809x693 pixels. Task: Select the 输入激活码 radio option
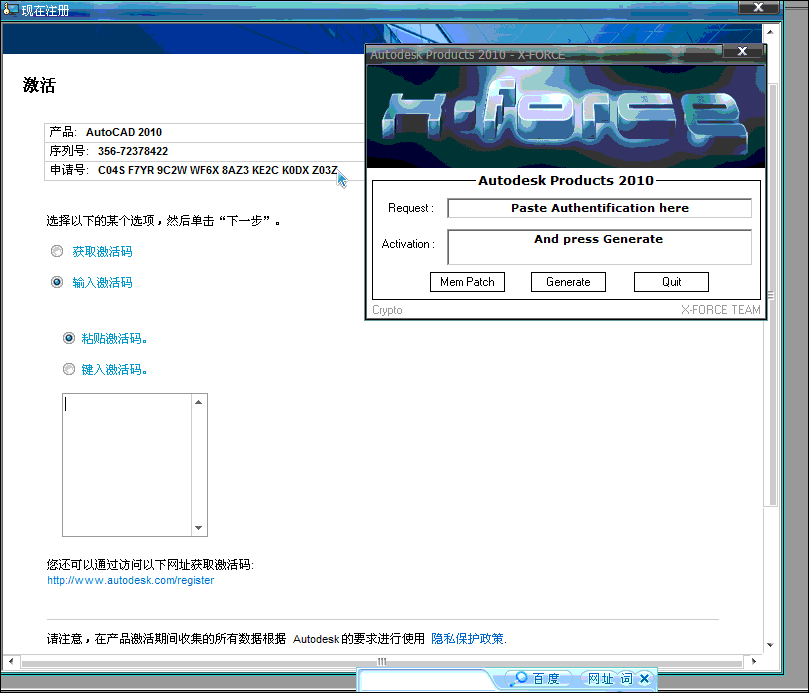[57, 282]
